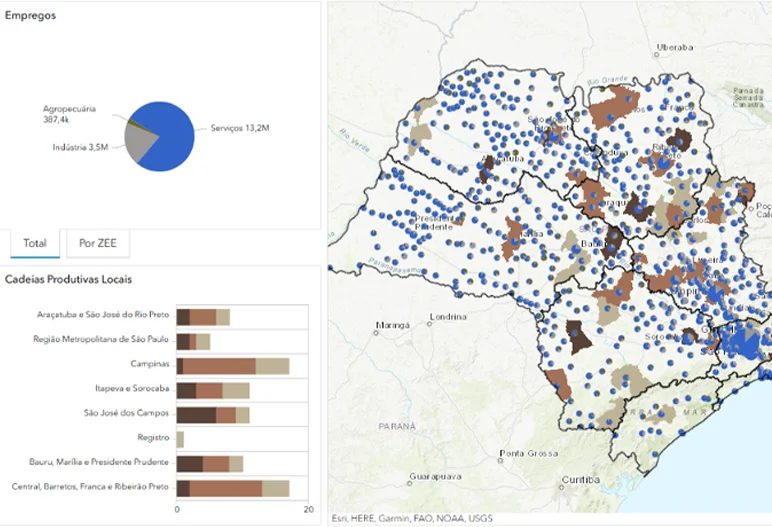Open the Por ZEE tab
The height and width of the screenshot is (527, 772).
(x=98, y=243)
